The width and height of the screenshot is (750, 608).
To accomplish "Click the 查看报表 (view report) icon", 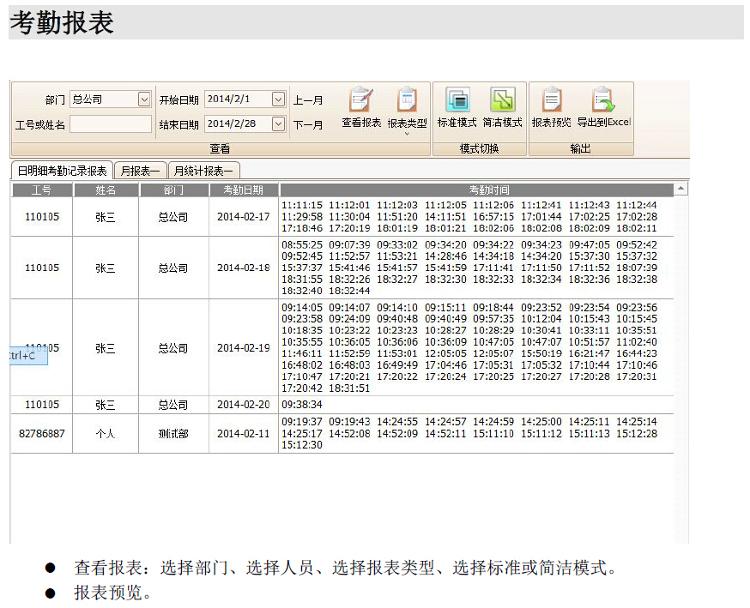I will click(x=360, y=101).
